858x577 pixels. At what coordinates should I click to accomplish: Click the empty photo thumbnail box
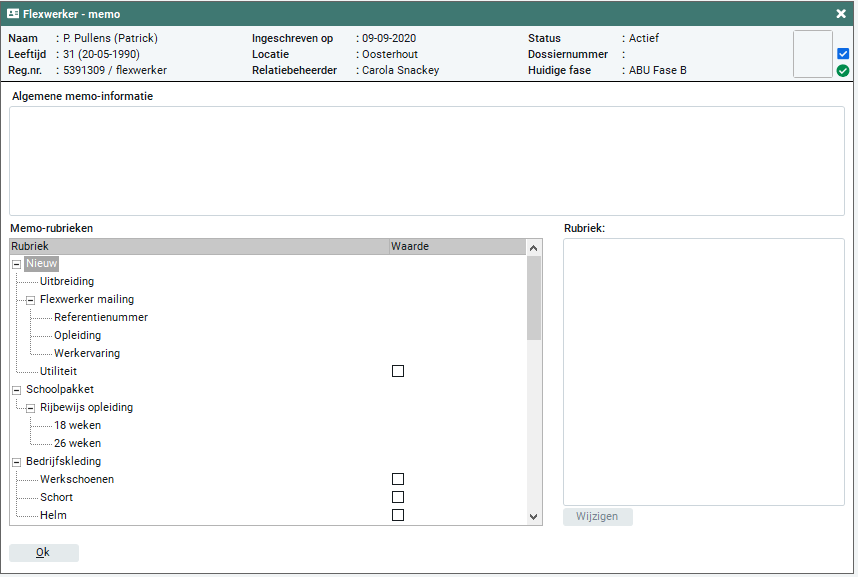(812, 54)
